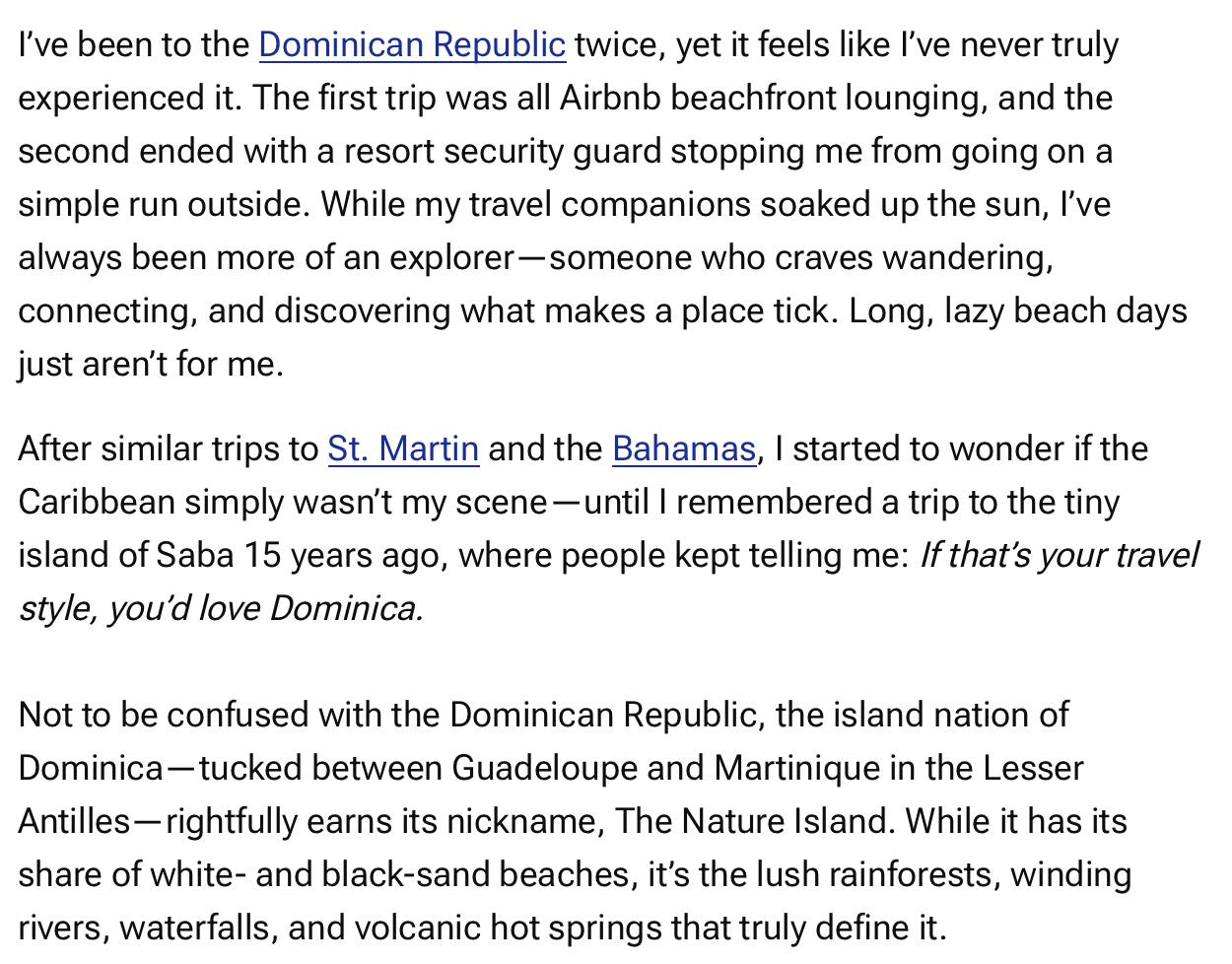Click the italic quote 'If that's your travel'
This screenshot has height=964, width=1232.
tap(1059, 556)
